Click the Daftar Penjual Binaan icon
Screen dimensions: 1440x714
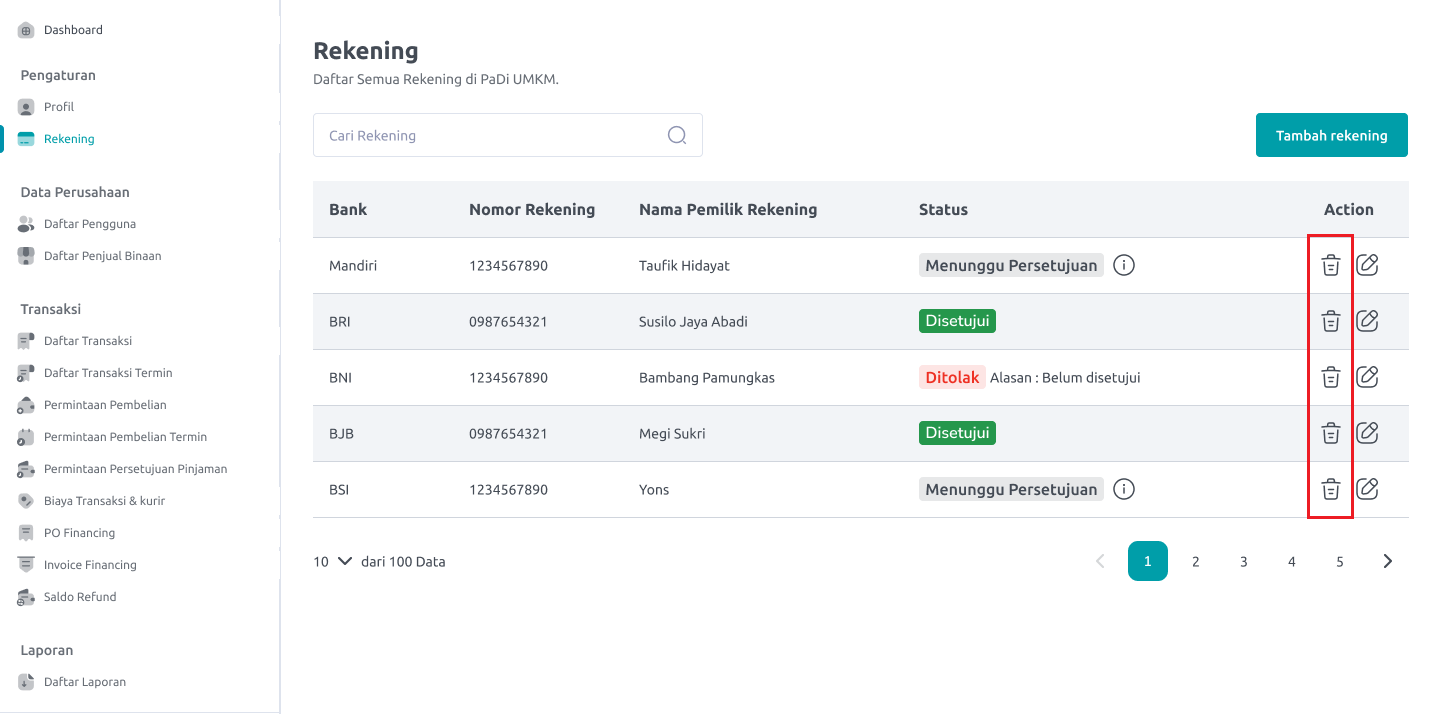[26, 256]
